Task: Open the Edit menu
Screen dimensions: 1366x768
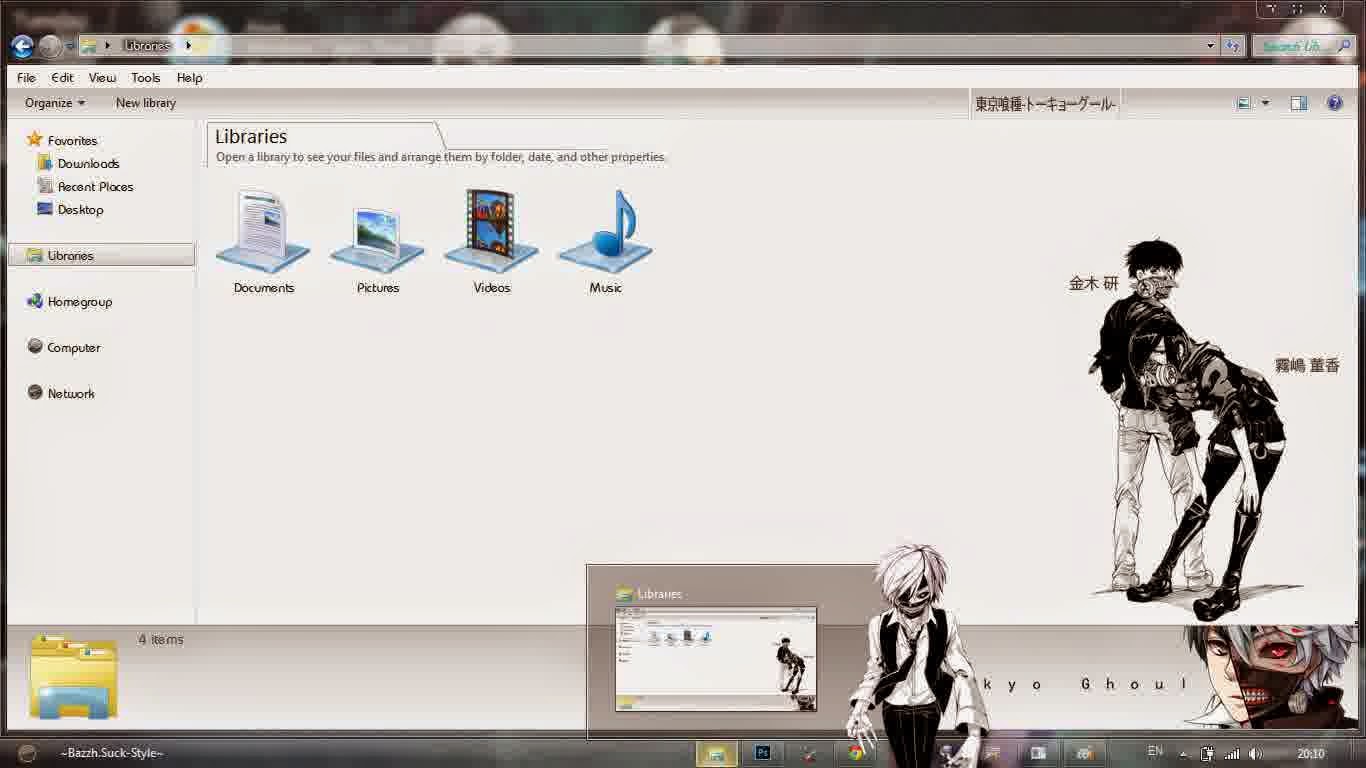Action: [x=62, y=78]
